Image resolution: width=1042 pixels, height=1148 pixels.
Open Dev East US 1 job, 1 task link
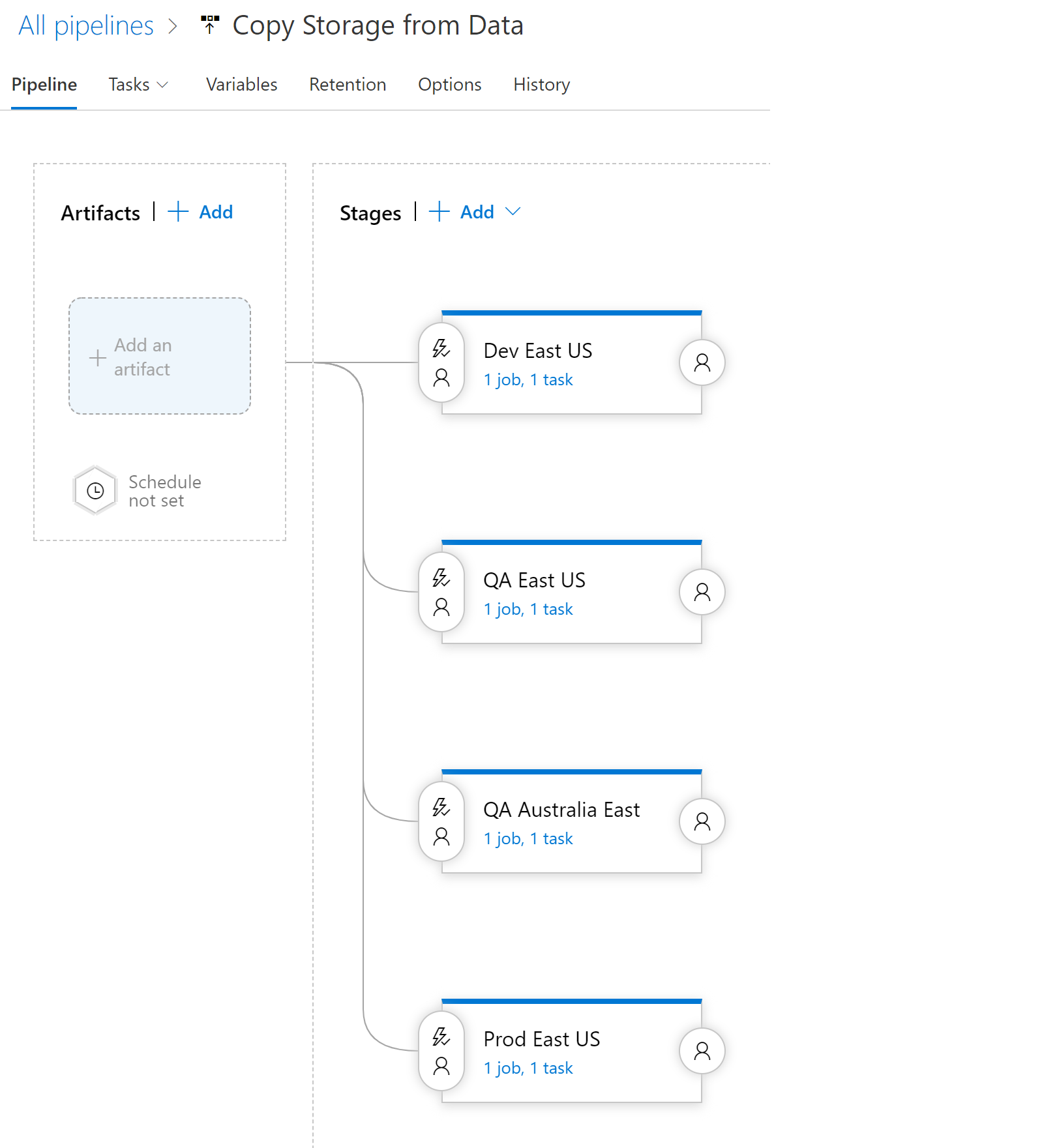tap(528, 380)
